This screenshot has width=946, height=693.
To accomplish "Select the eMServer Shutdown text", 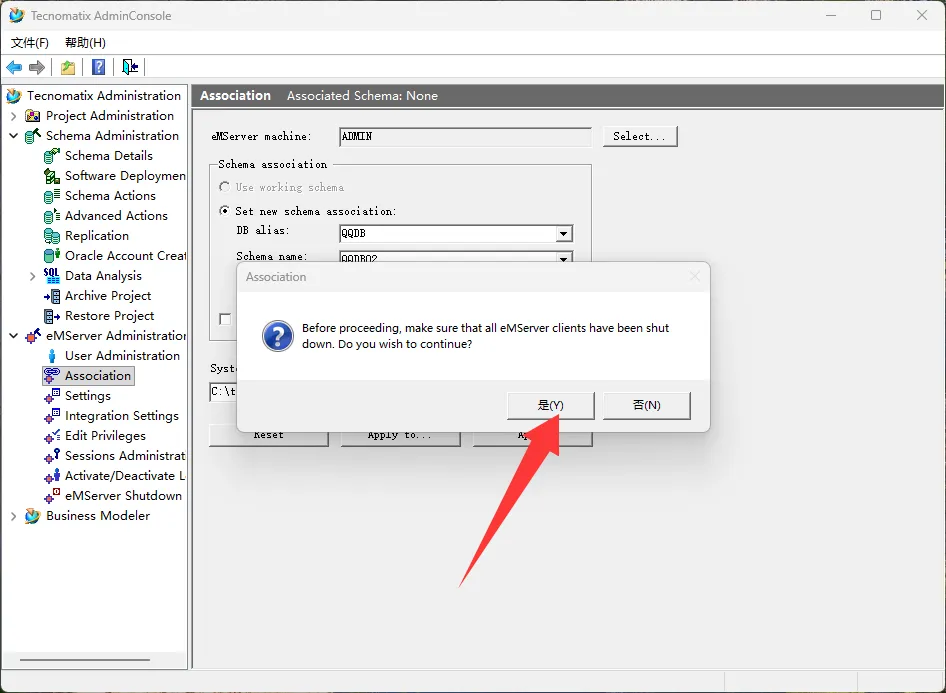I will point(123,496).
